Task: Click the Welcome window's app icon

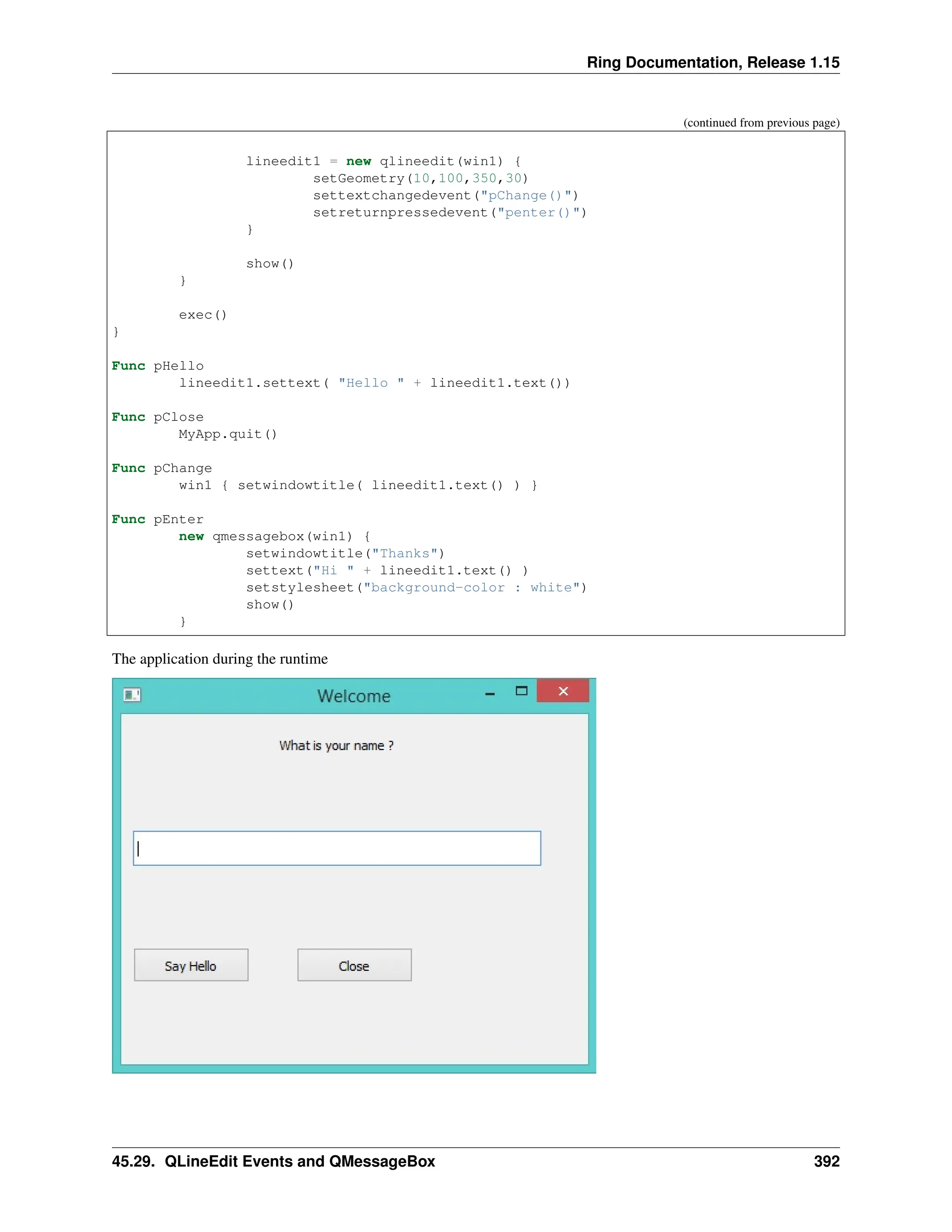Action: pyautogui.click(x=132, y=695)
